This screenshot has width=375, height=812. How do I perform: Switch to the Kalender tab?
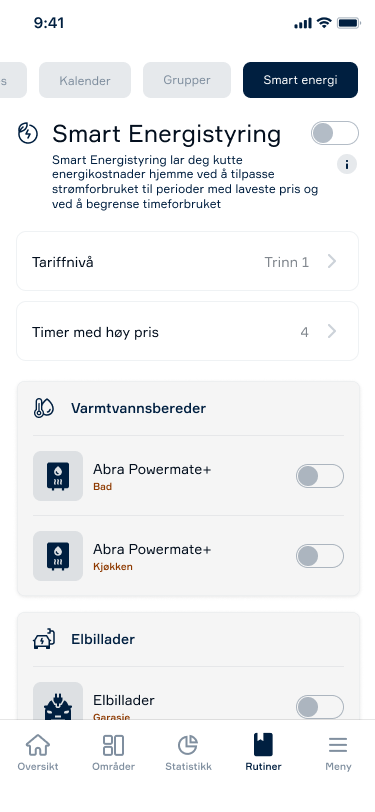tap(85, 80)
